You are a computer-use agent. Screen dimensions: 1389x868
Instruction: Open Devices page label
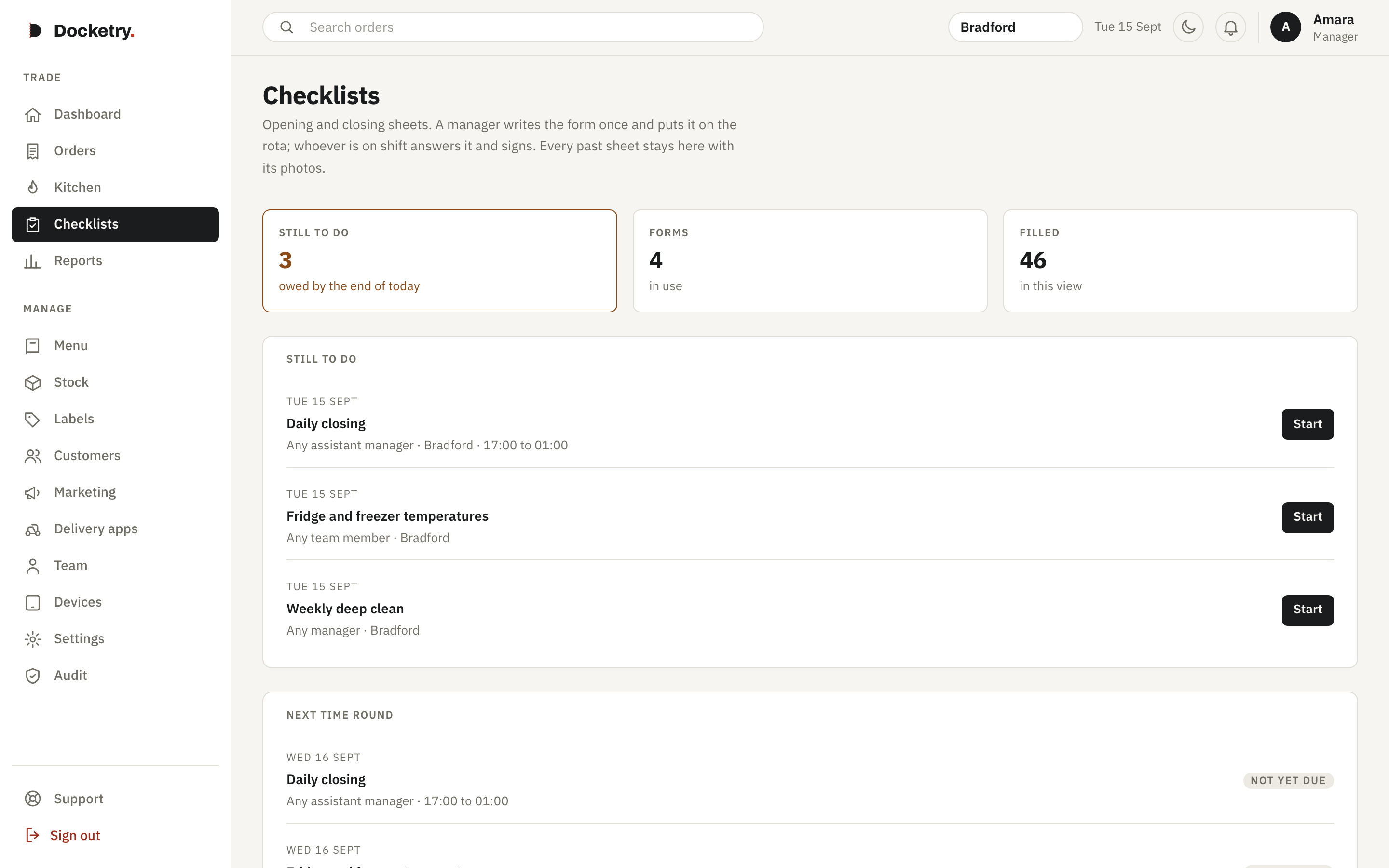pyautogui.click(x=78, y=602)
